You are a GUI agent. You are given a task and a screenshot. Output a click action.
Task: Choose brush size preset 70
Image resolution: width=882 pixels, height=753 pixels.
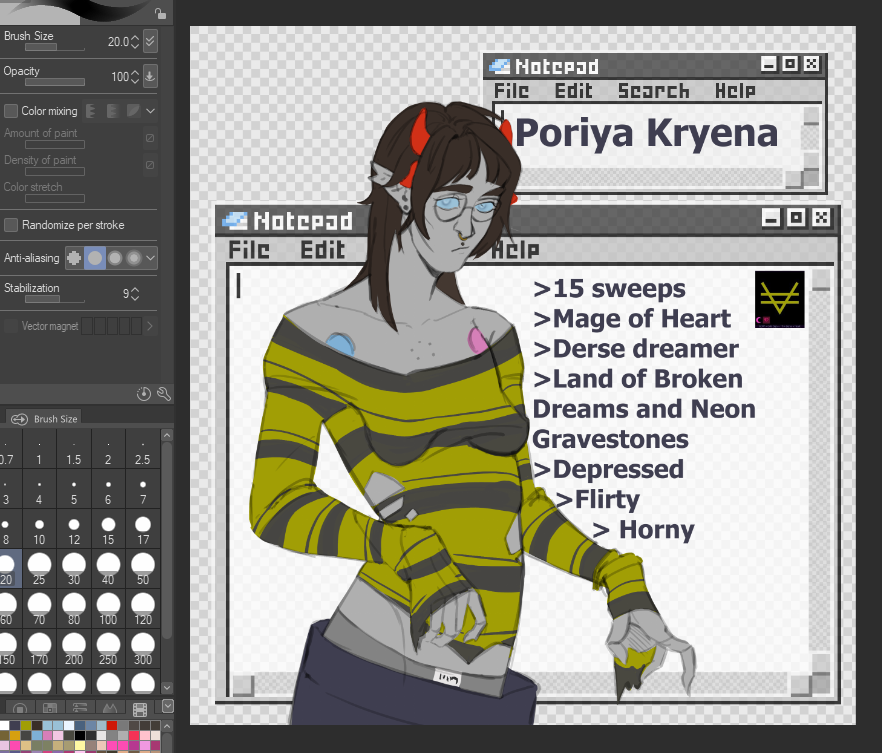(39, 609)
